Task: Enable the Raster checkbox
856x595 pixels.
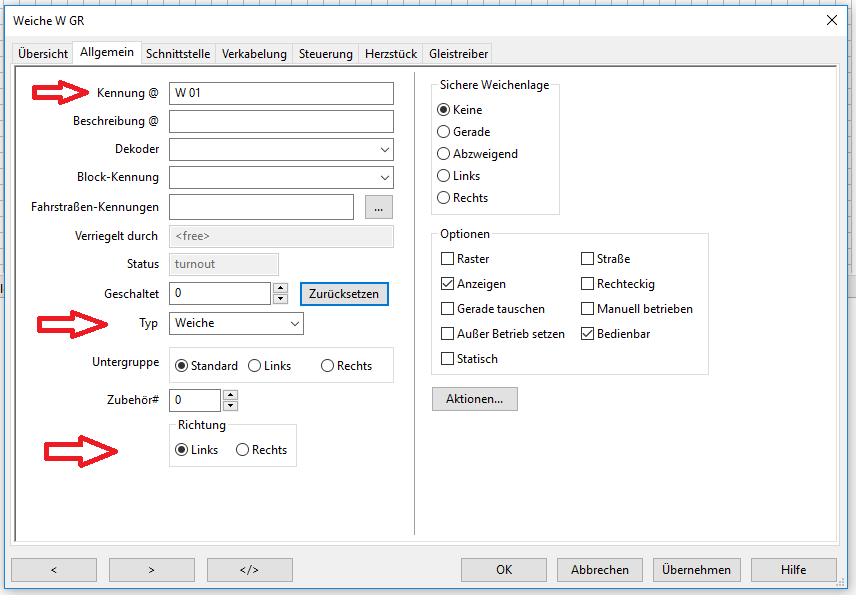Action: 447,259
